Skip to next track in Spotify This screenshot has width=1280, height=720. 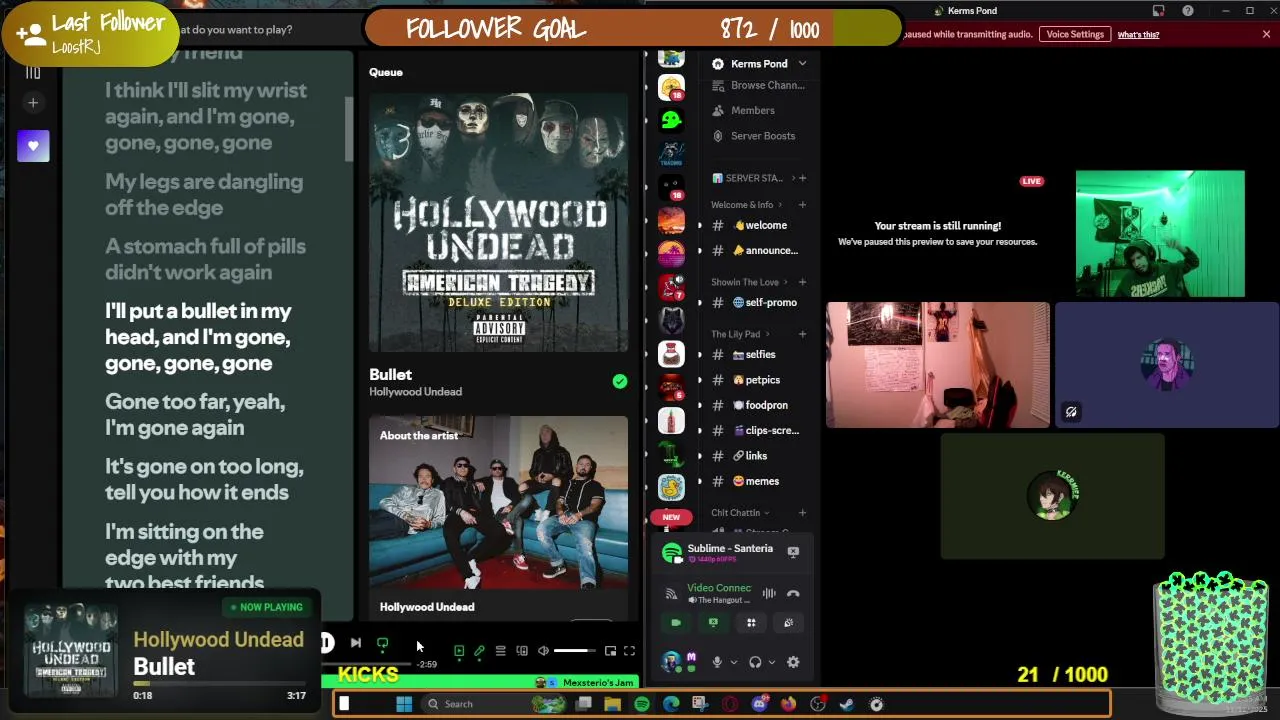[x=355, y=643]
